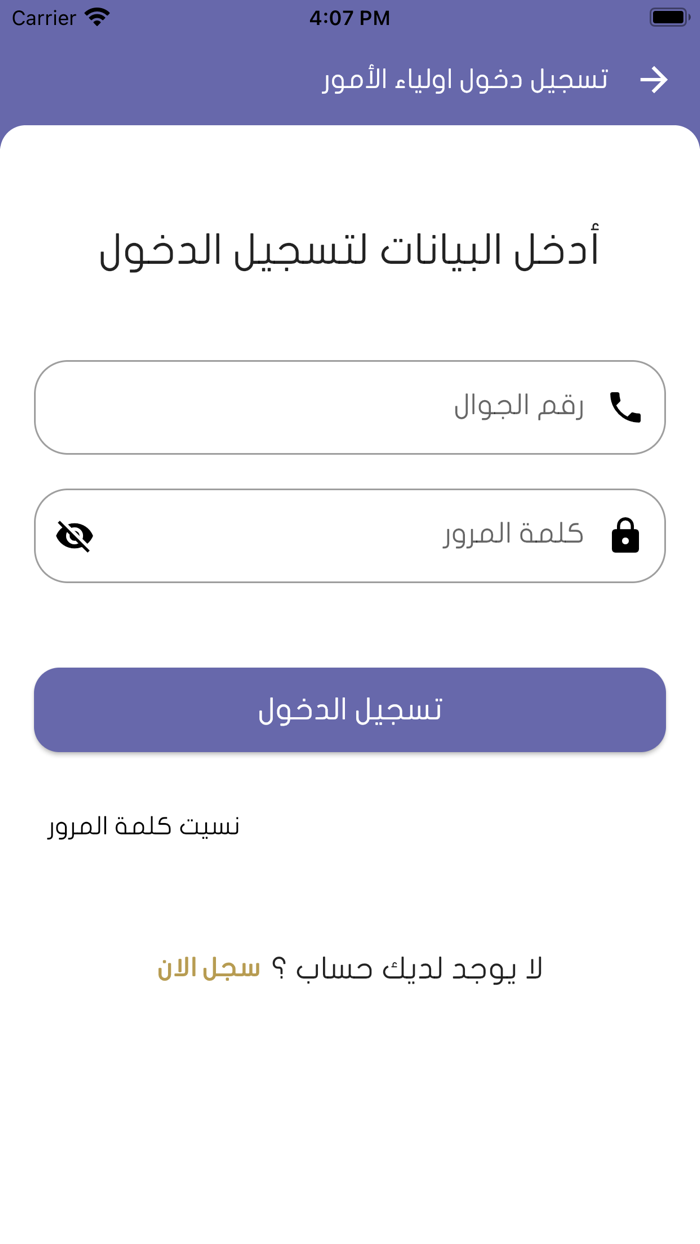The height and width of the screenshot is (1244, 700).
Task: Click the clock showing 4:07 PM
Action: (350, 16)
